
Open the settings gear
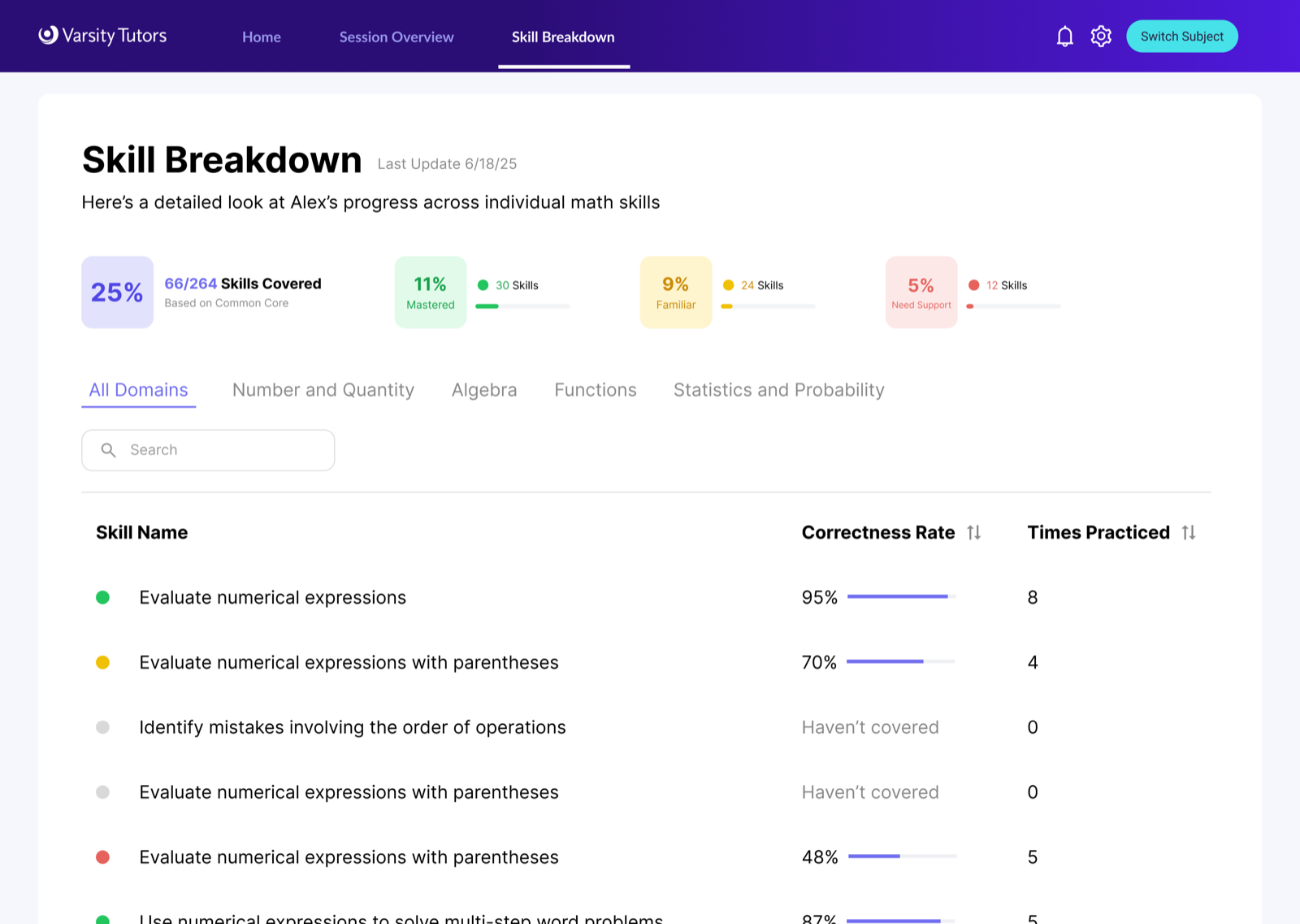tap(1101, 37)
